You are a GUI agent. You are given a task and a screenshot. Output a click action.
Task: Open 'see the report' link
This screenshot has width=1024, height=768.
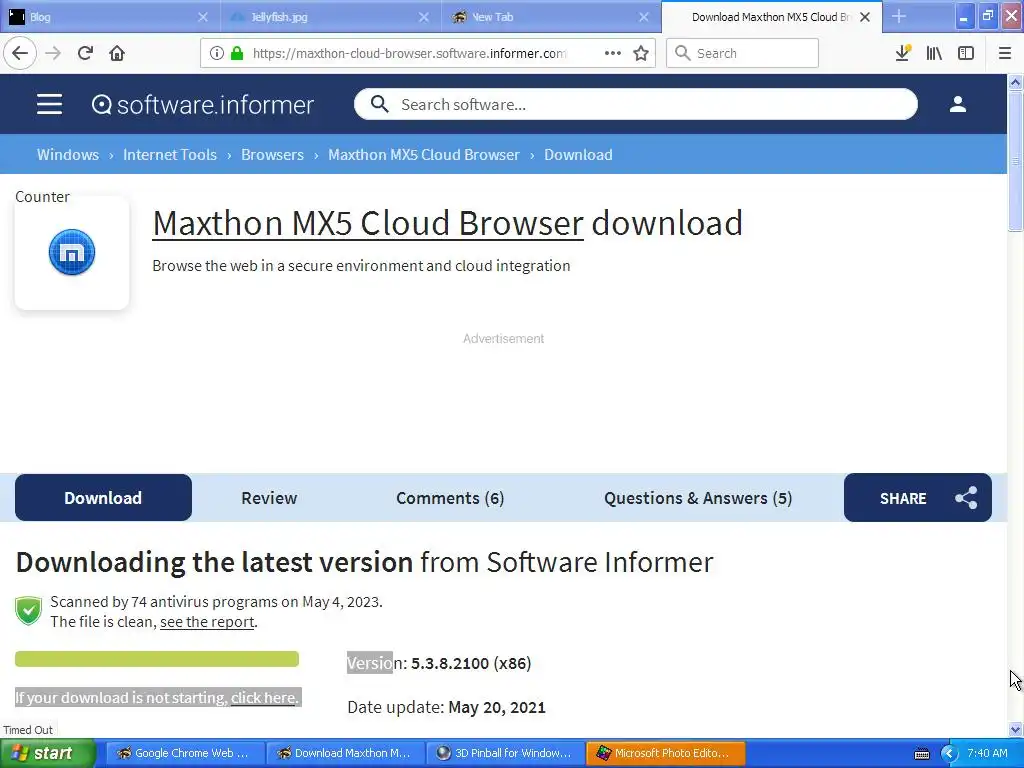click(x=207, y=622)
